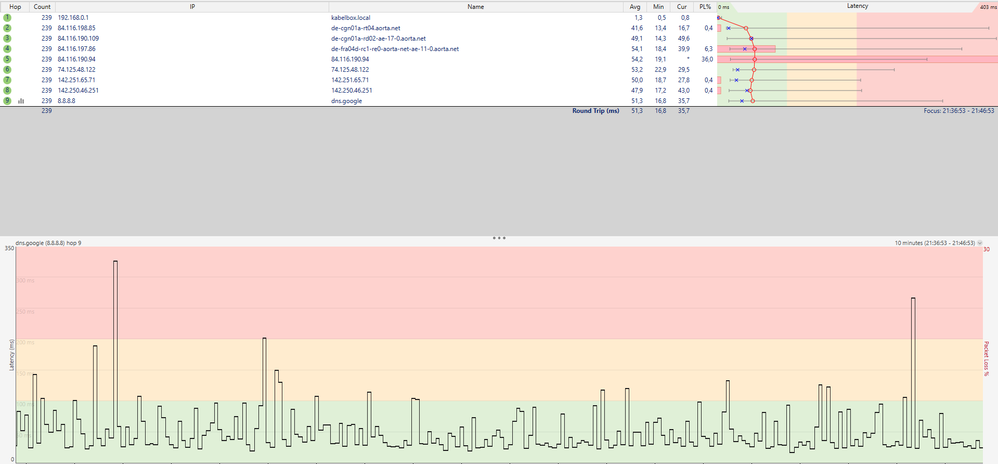The width and height of the screenshot is (998, 464).
Task: Click hostname dns.google
Action: tap(346, 101)
